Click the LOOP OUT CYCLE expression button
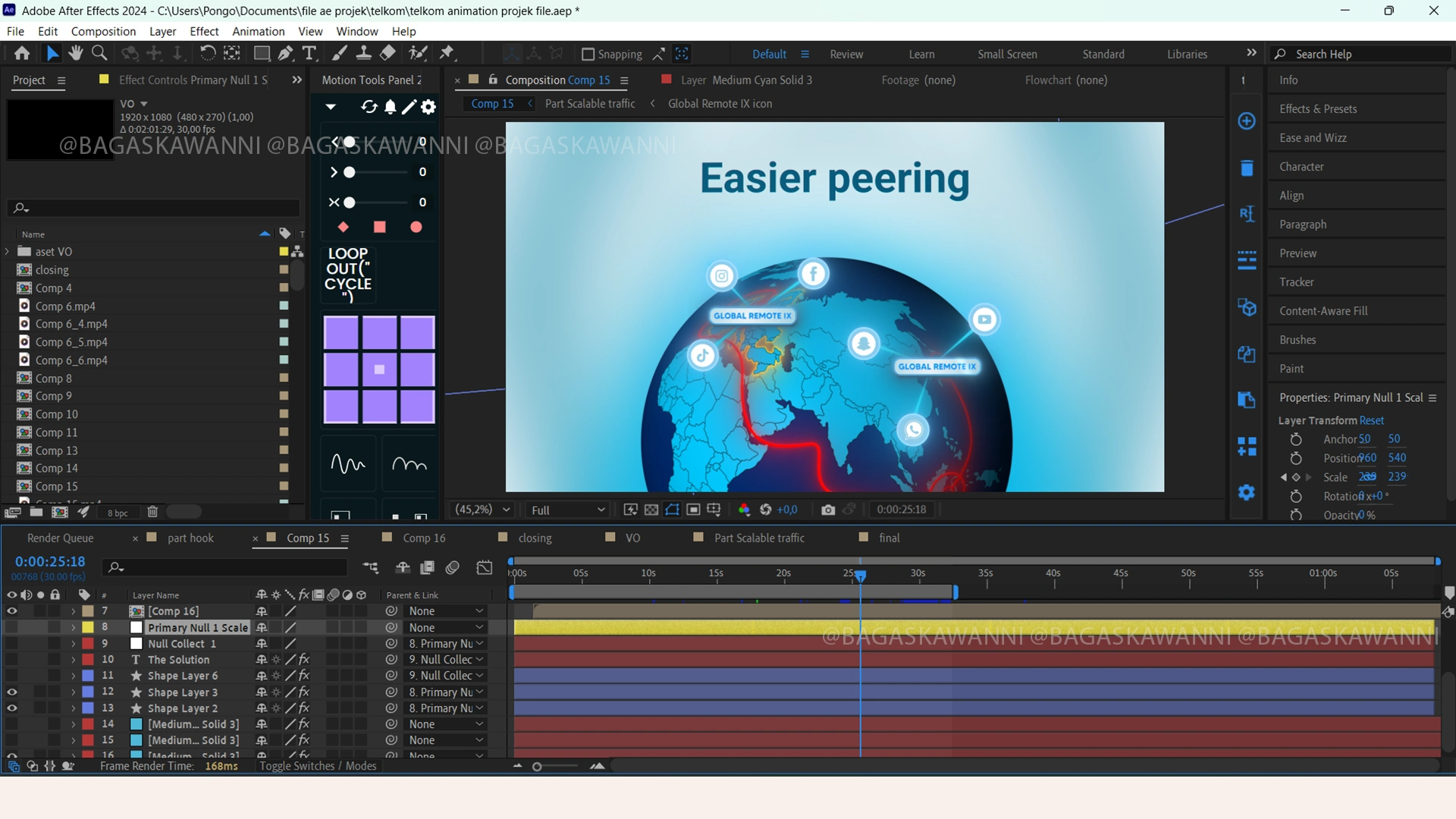Viewport: 1456px width, 819px height. point(348,275)
